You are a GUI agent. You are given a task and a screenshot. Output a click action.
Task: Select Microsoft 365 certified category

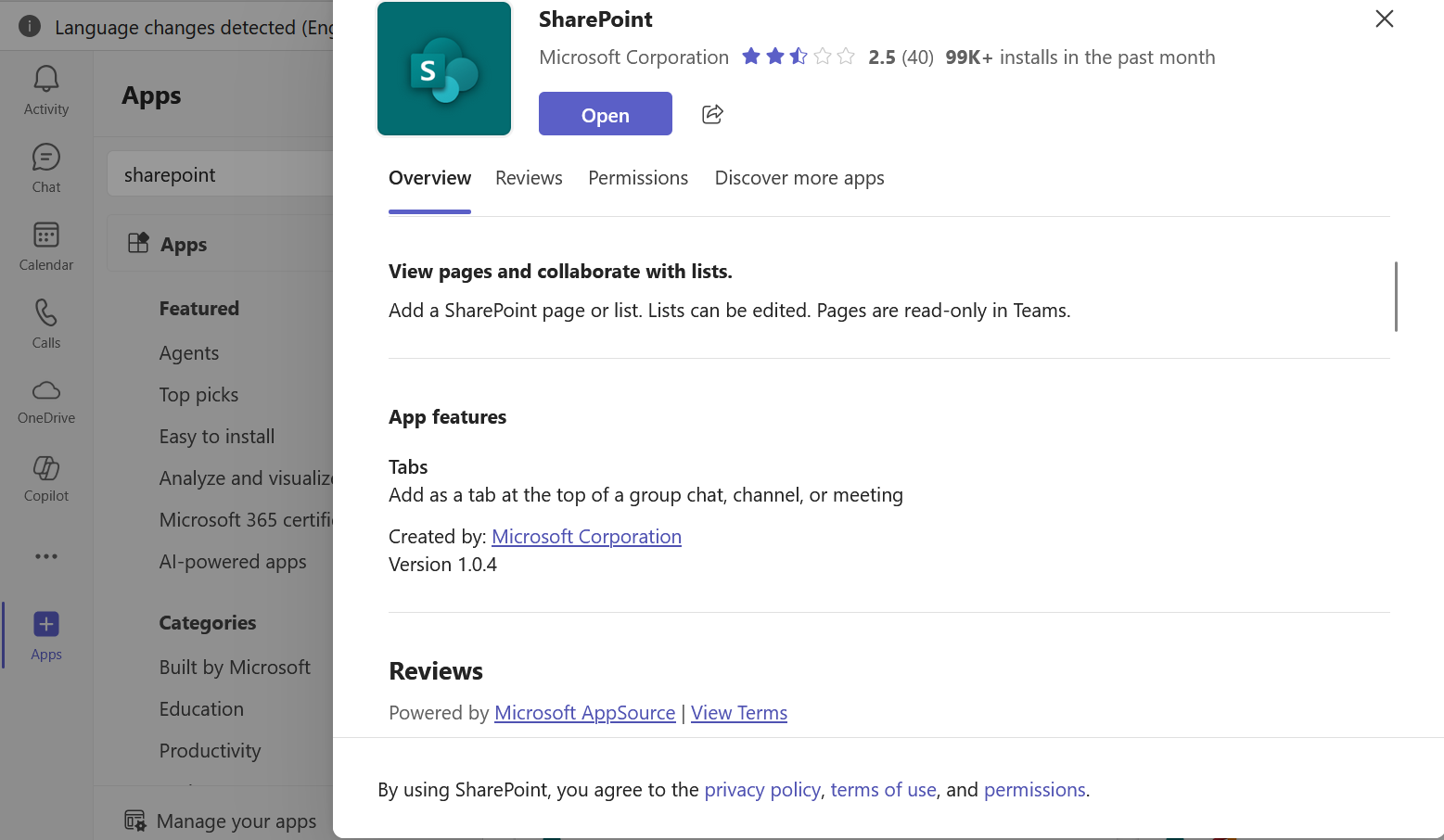click(246, 520)
